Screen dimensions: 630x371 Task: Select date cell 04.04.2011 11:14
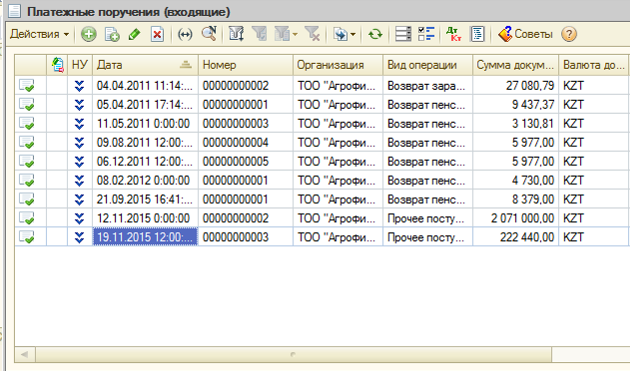point(145,86)
